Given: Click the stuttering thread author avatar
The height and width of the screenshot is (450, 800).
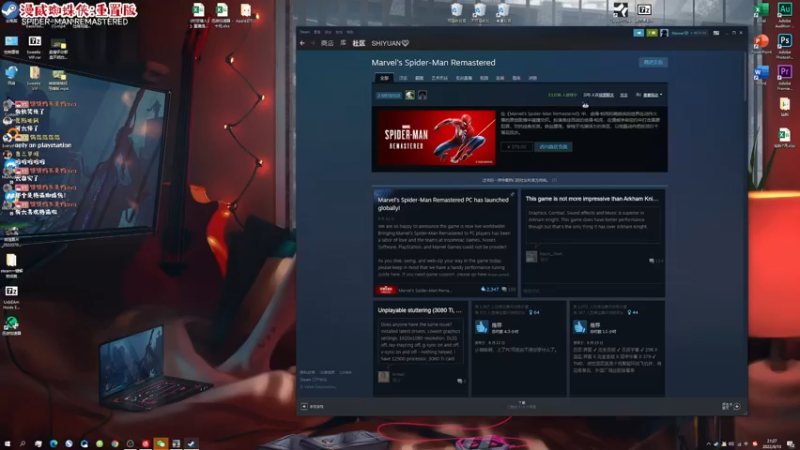Looking at the screenshot, I should (384, 377).
